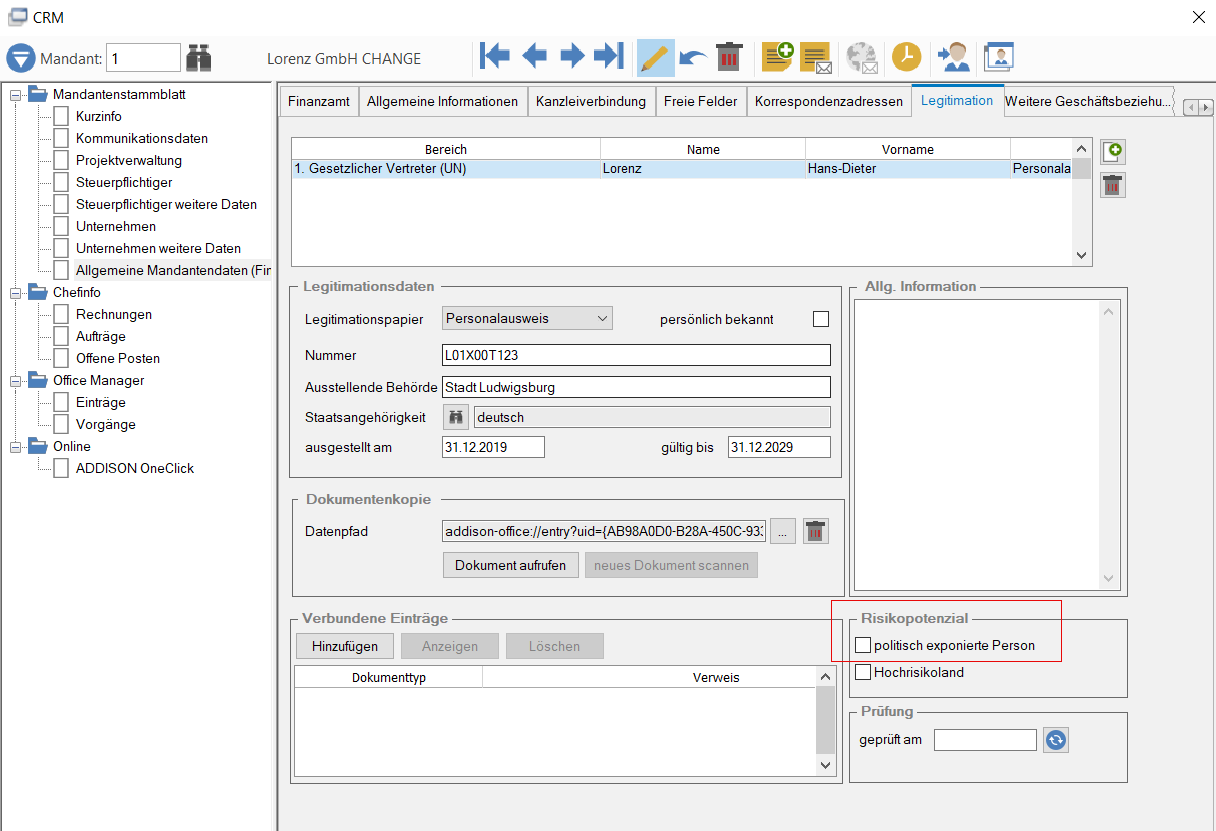Select Gesetzlicher Vertreter Lorenz table row
The image size is (1216, 831).
point(681,169)
